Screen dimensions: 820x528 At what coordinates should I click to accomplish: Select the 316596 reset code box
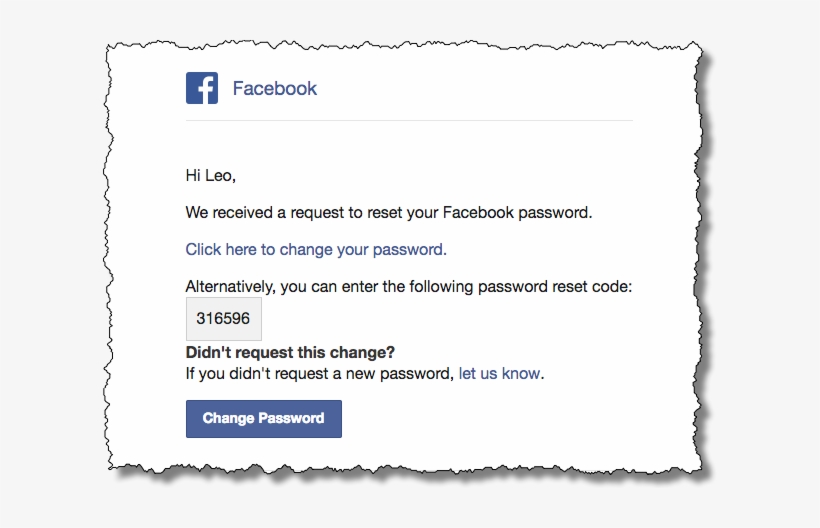224,318
